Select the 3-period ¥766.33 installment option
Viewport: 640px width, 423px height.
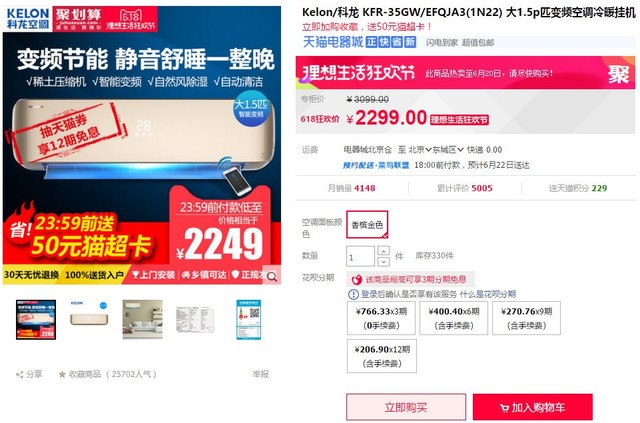(x=381, y=318)
